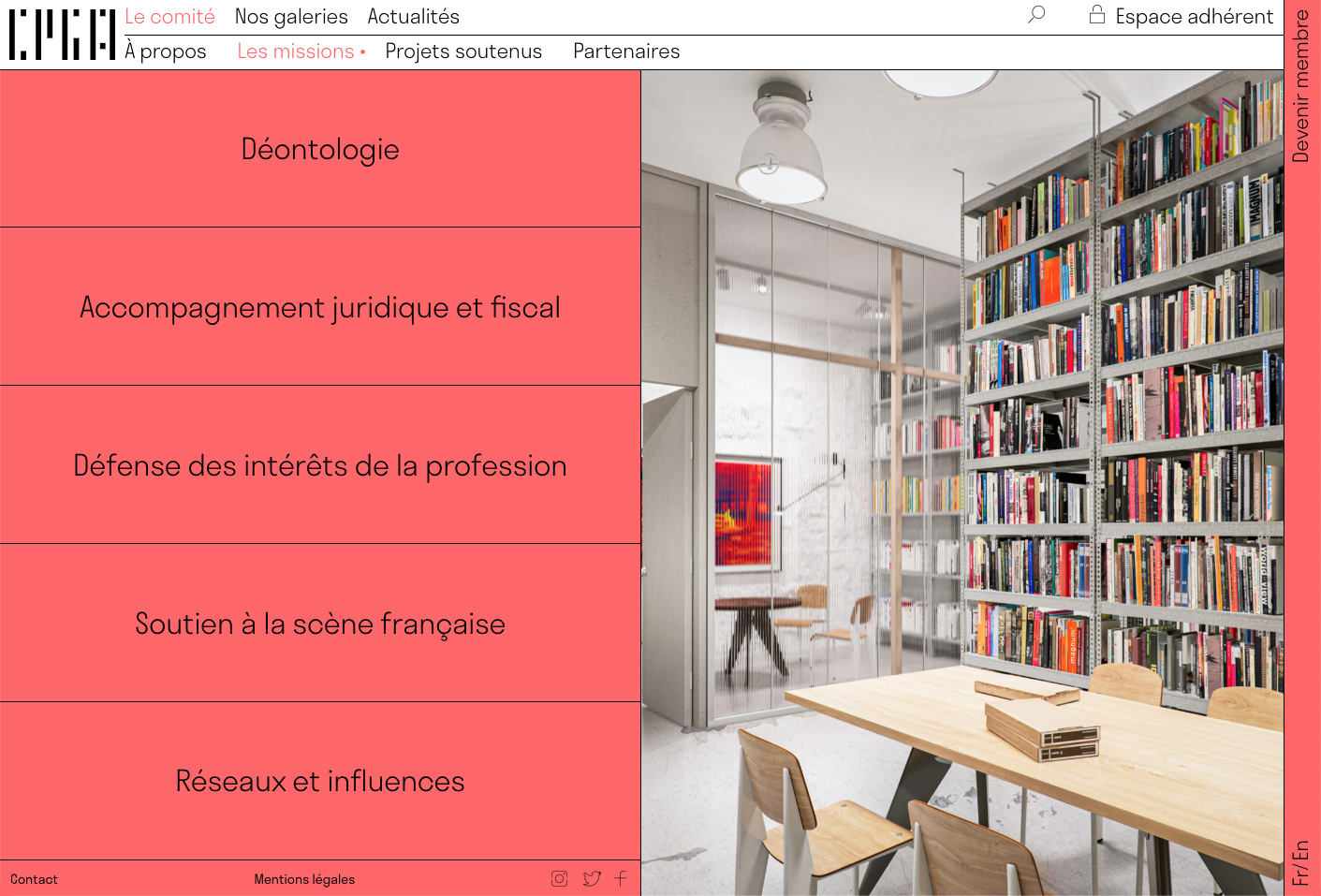Viewport: 1321px width, 896px height.
Task: Open the search magnifier icon
Action: (x=1036, y=15)
